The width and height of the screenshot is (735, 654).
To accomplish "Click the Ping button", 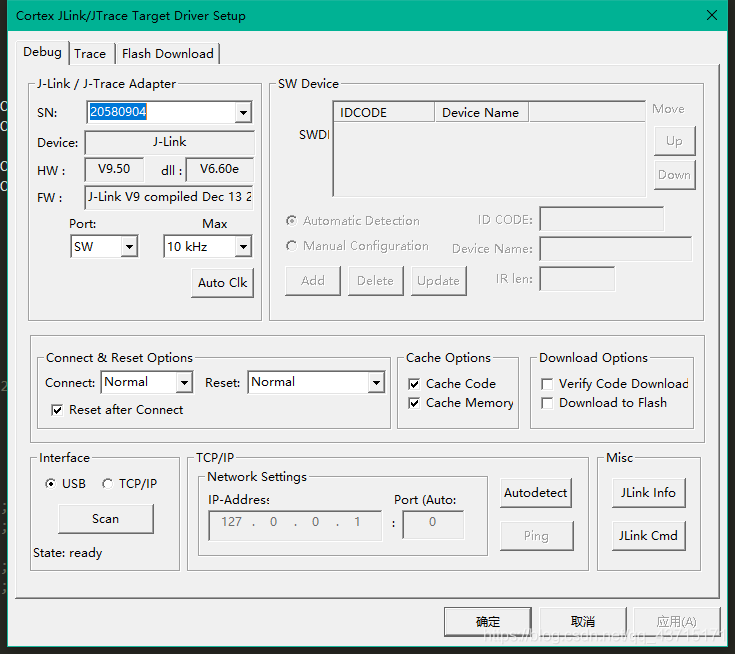I will [537, 536].
